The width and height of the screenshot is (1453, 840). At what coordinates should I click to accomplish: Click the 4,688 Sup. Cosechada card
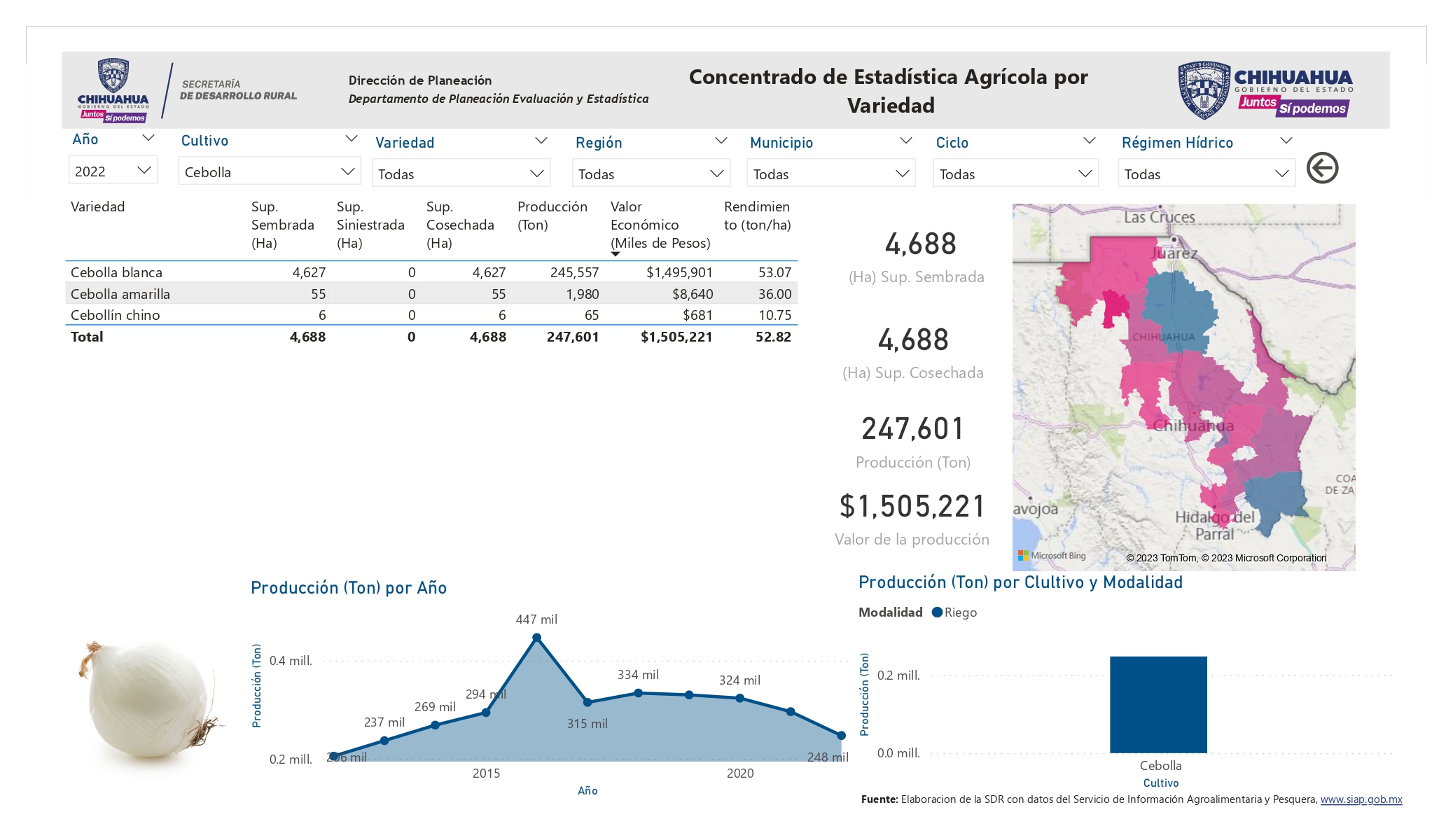[913, 352]
